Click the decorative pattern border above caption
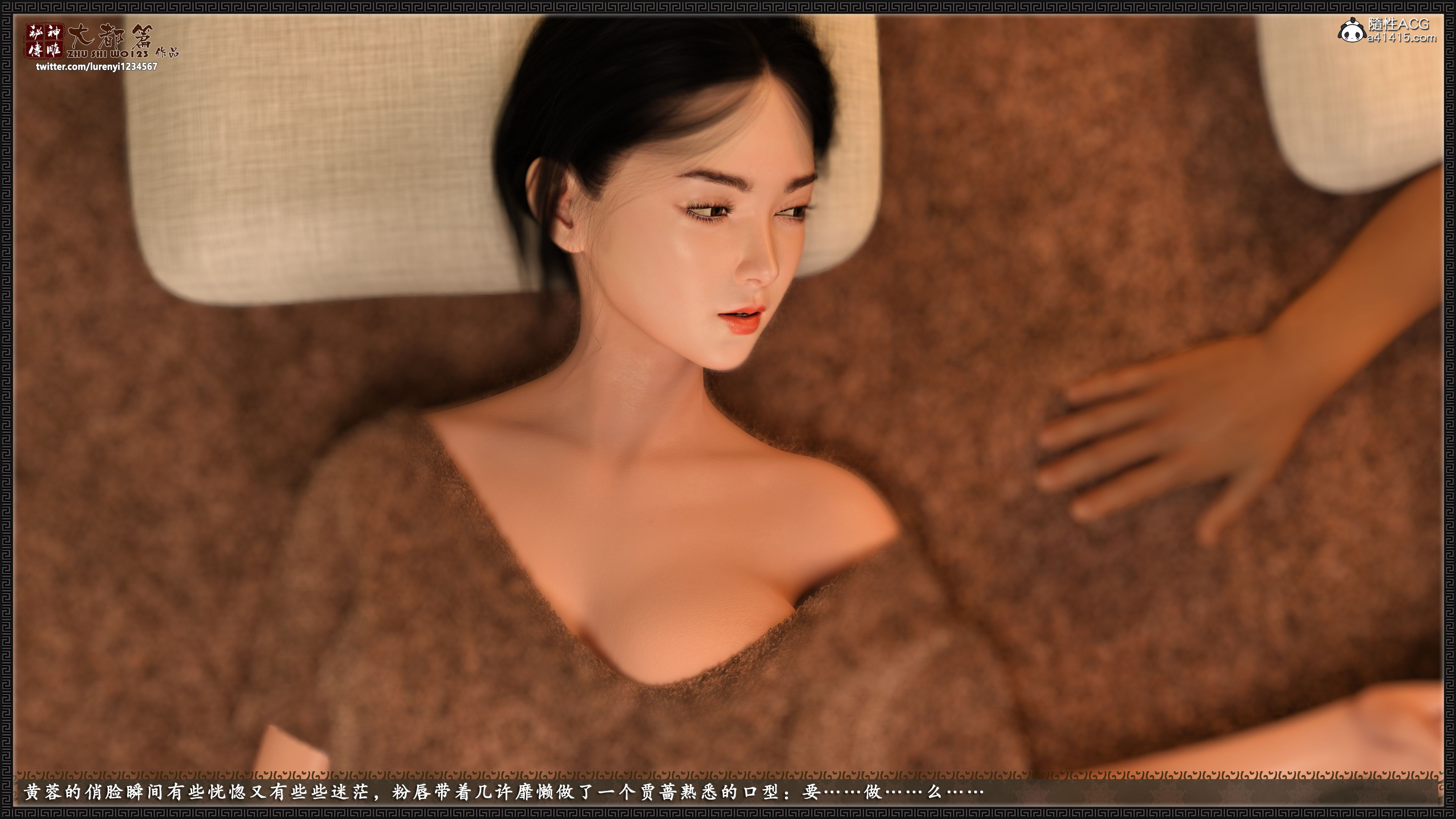This screenshot has height=819, width=1456. [x=728, y=775]
